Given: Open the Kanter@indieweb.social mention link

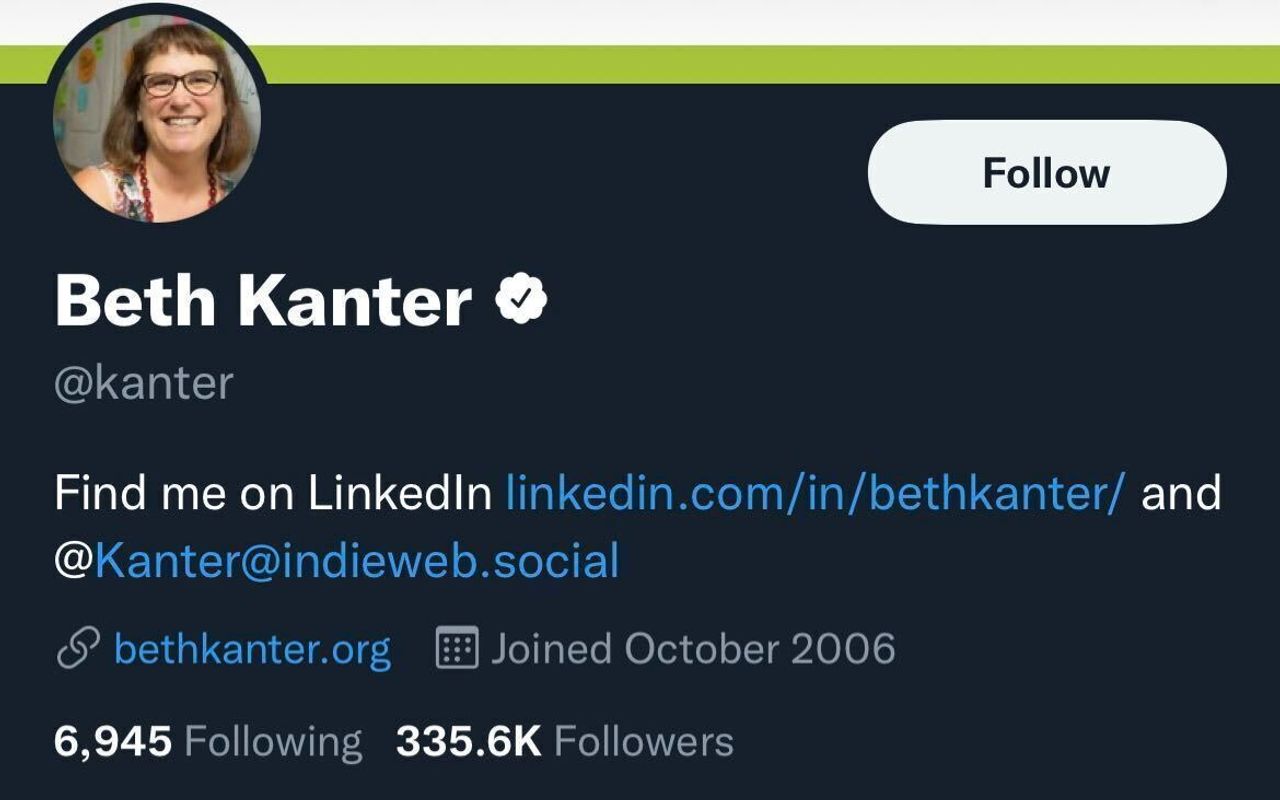Looking at the screenshot, I should click(x=357, y=561).
